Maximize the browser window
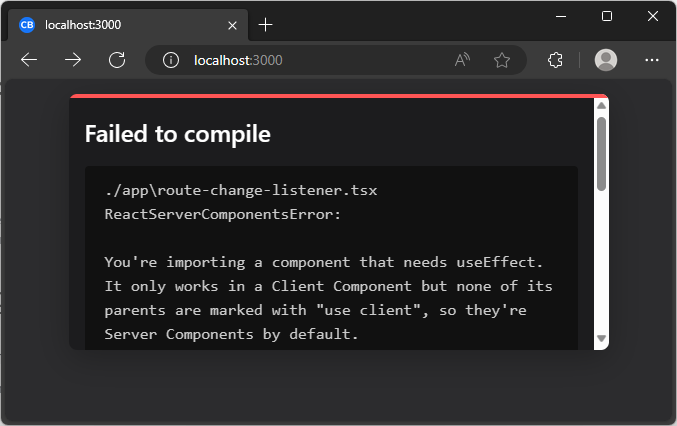This screenshot has width=677, height=426. (x=607, y=16)
